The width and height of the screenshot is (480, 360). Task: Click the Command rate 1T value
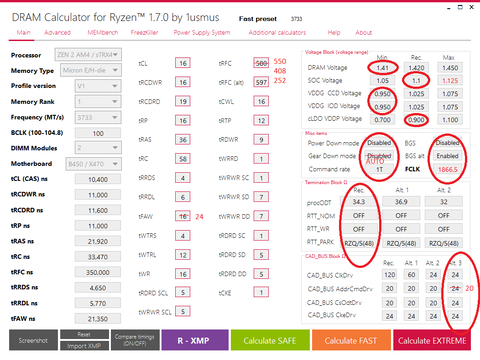(379, 169)
